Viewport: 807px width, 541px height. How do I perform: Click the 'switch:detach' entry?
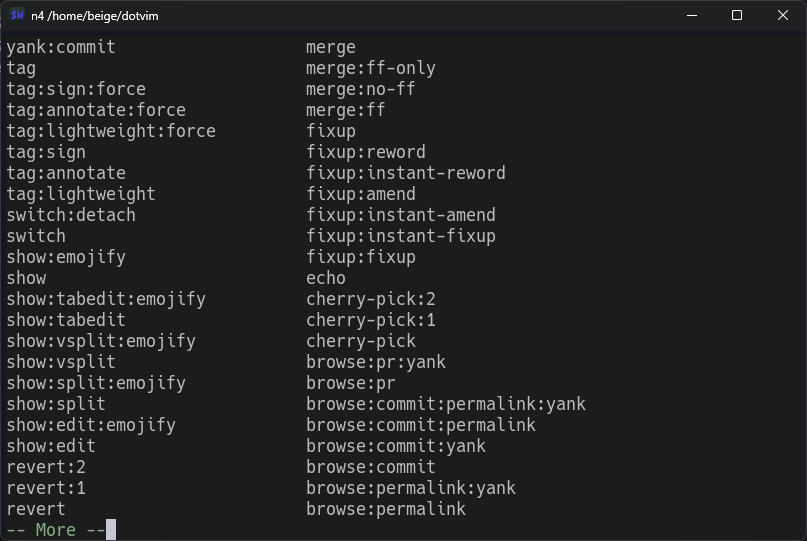(71, 215)
